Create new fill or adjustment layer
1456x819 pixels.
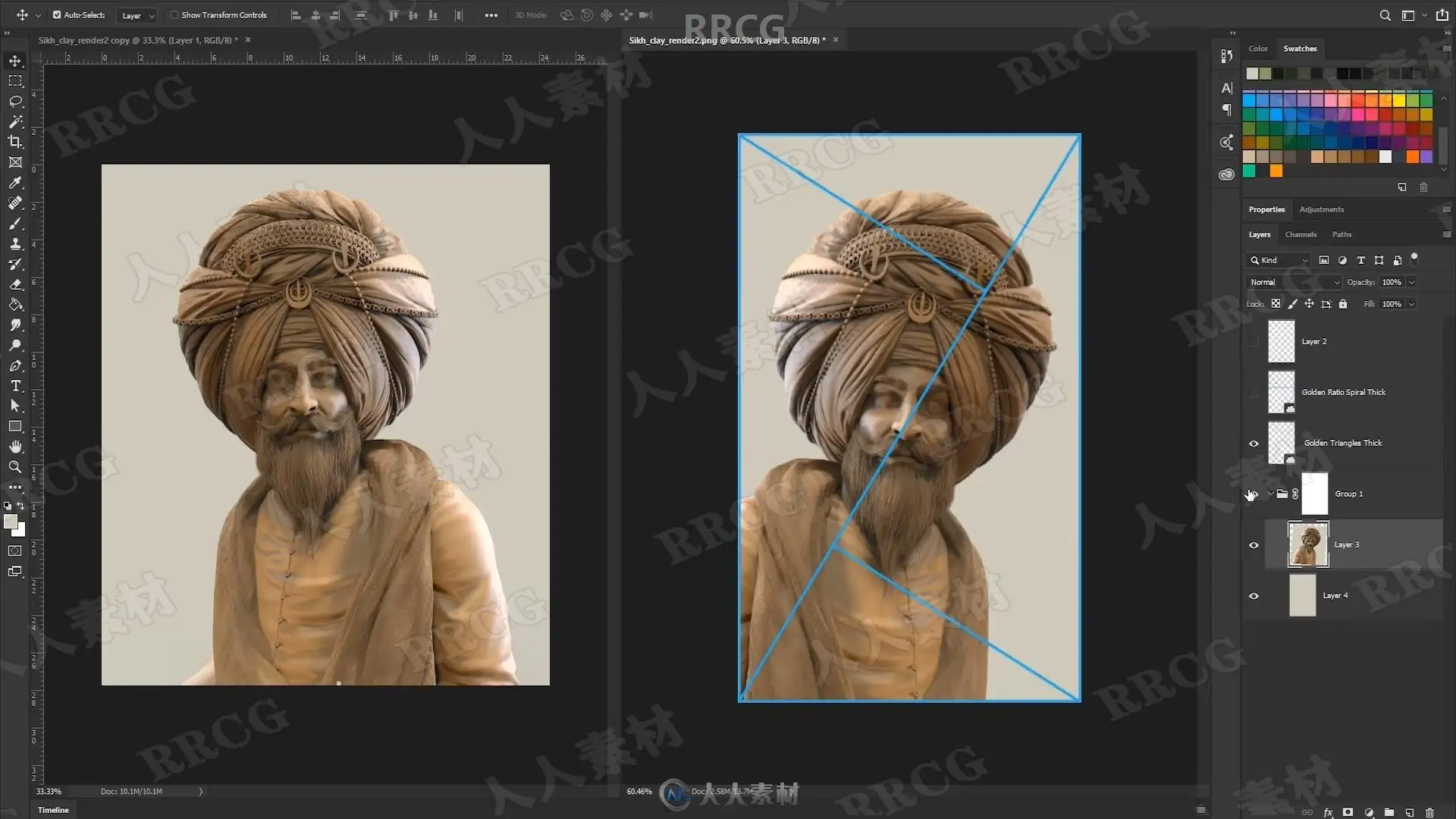coord(1369,812)
